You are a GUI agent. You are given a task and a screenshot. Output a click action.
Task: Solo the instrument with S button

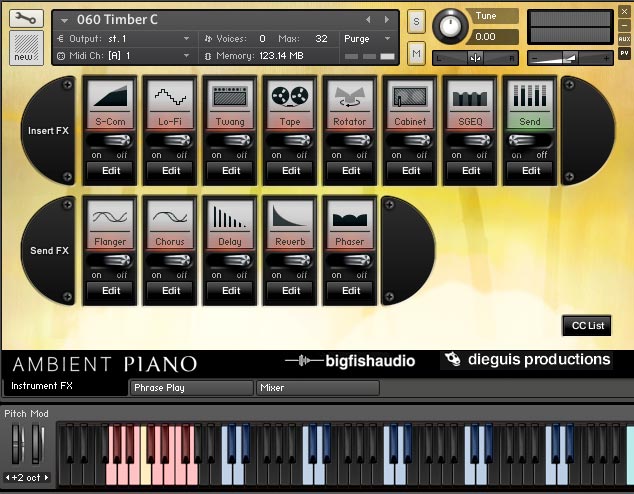(x=416, y=21)
